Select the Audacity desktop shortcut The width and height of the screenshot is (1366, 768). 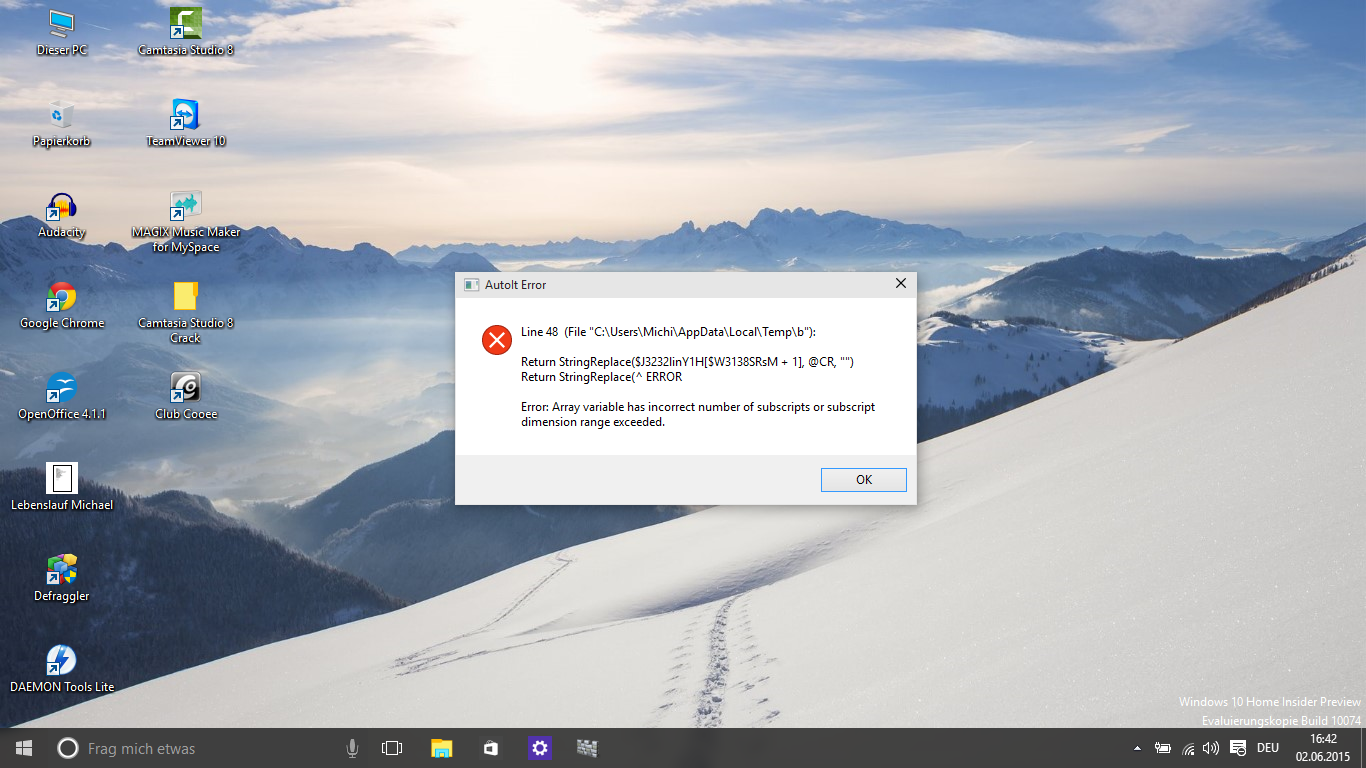[62, 215]
